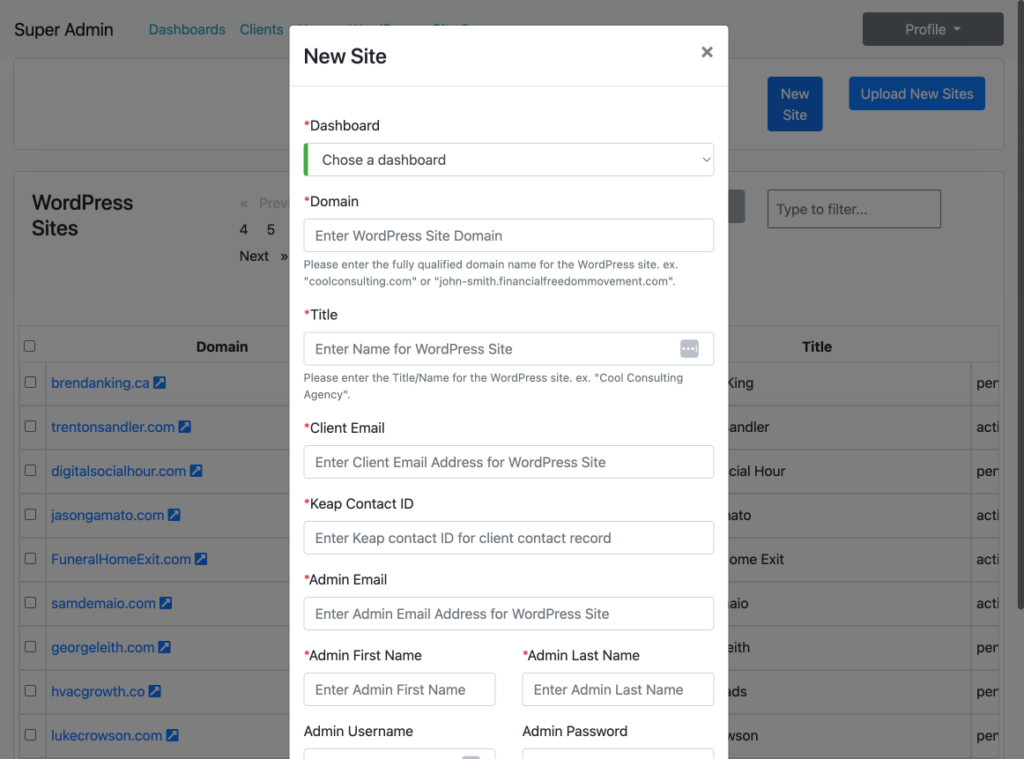Check the box for samdemaio.com row
Image resolution: width=1024 pixels, height=759 pixels.
[x=31, y=602]
